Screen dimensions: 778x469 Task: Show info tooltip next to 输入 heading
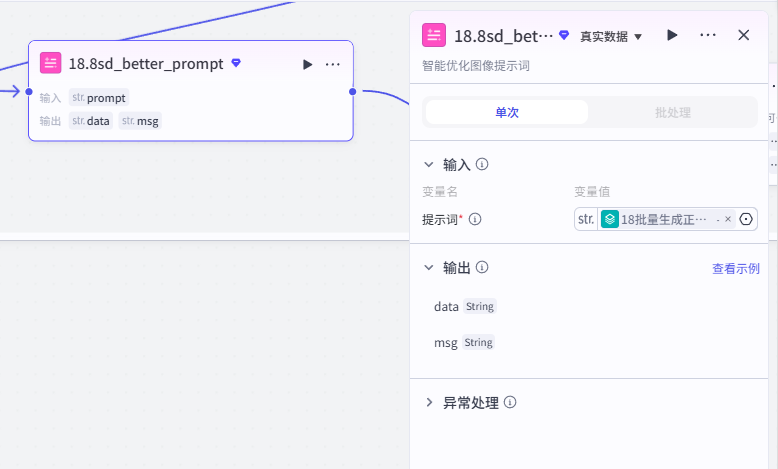point(482,164)
